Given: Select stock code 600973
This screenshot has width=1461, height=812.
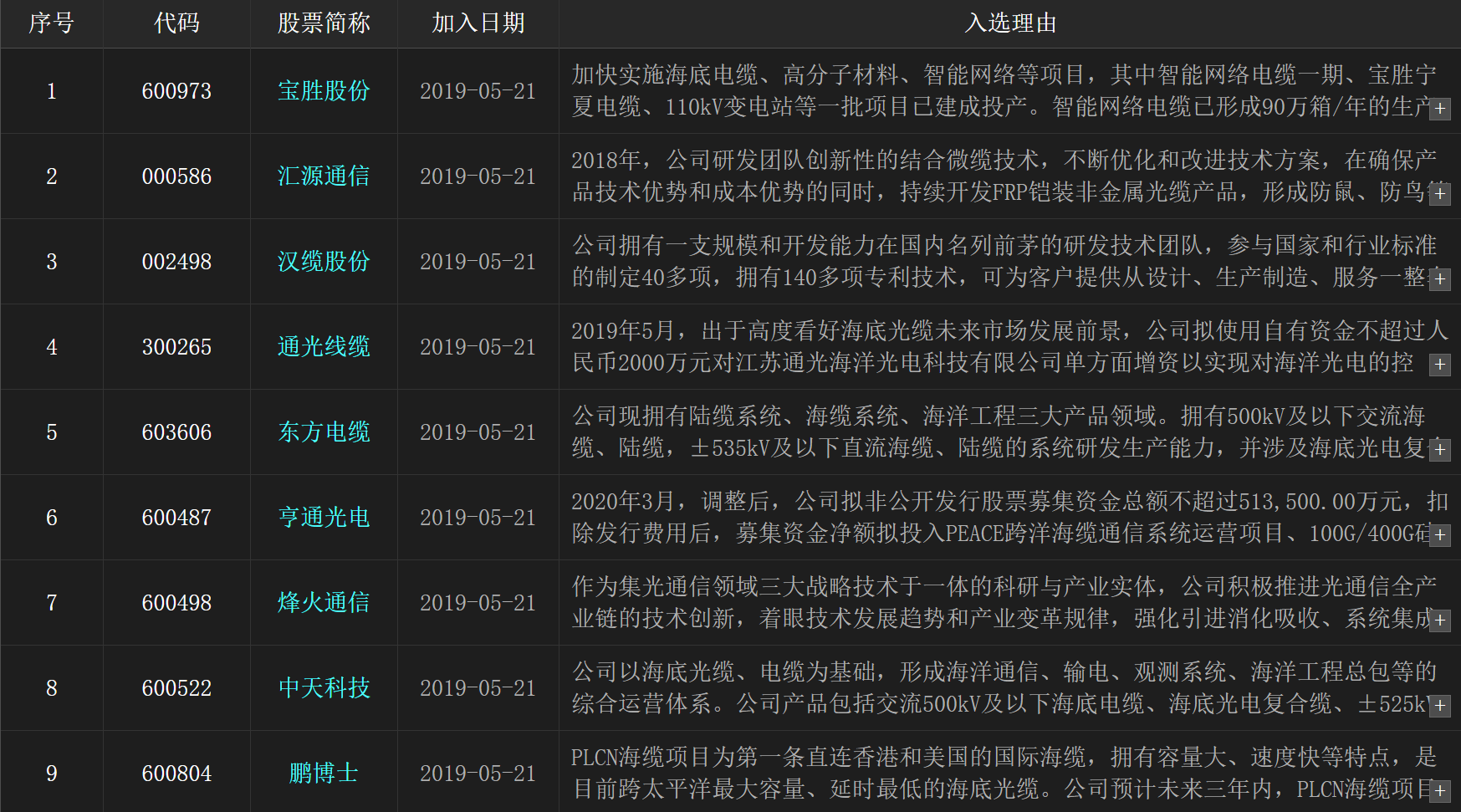Looking at the screenshot, I should (x=176, y=91).
